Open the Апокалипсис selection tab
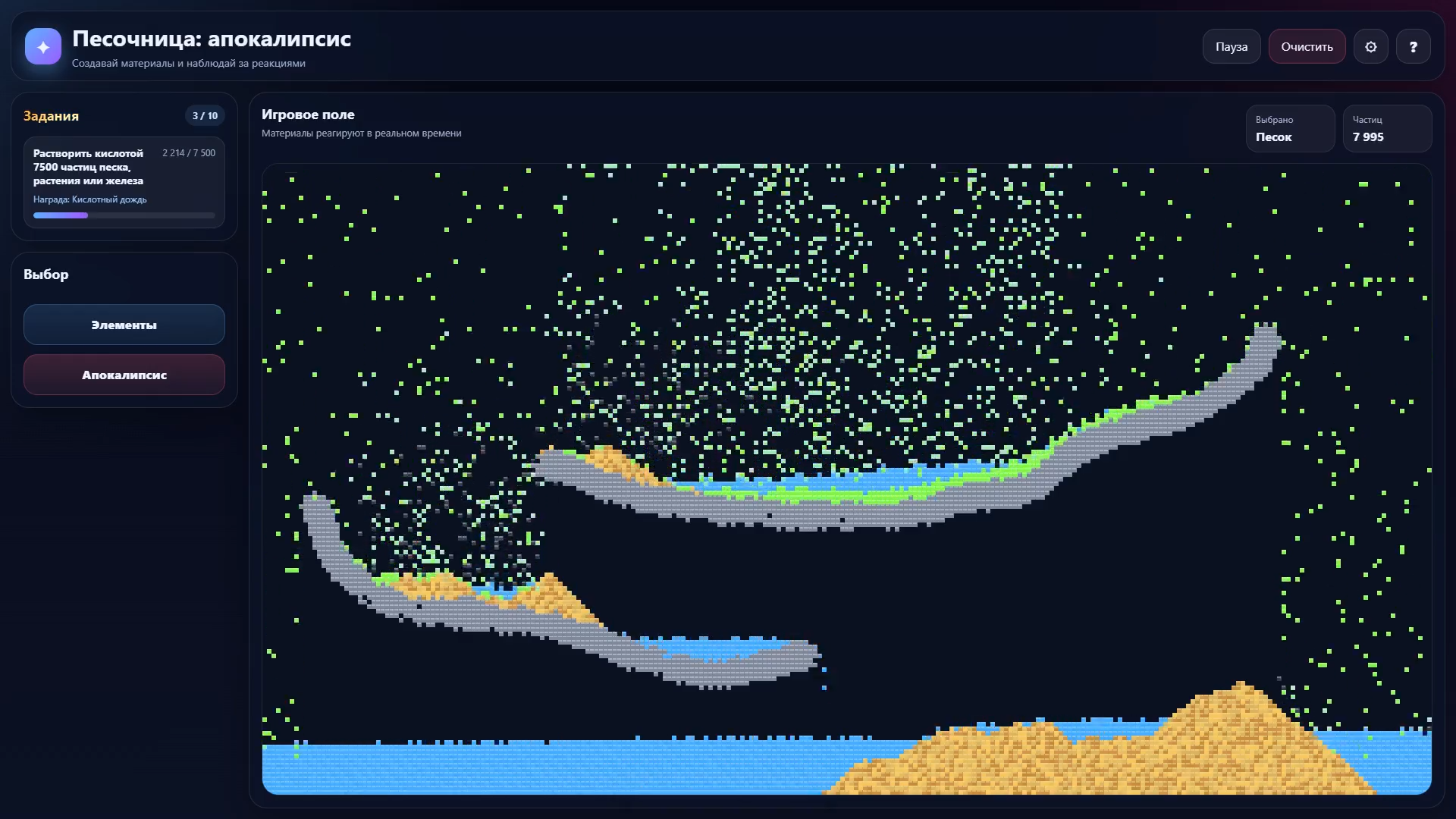This screenshot has width=1456, height=819. click(124, 375)
